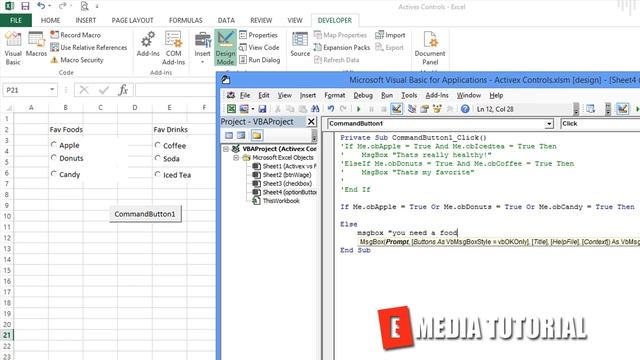Select the Candy option button
This screenshot has height=360, width=640.
point(53,174)
